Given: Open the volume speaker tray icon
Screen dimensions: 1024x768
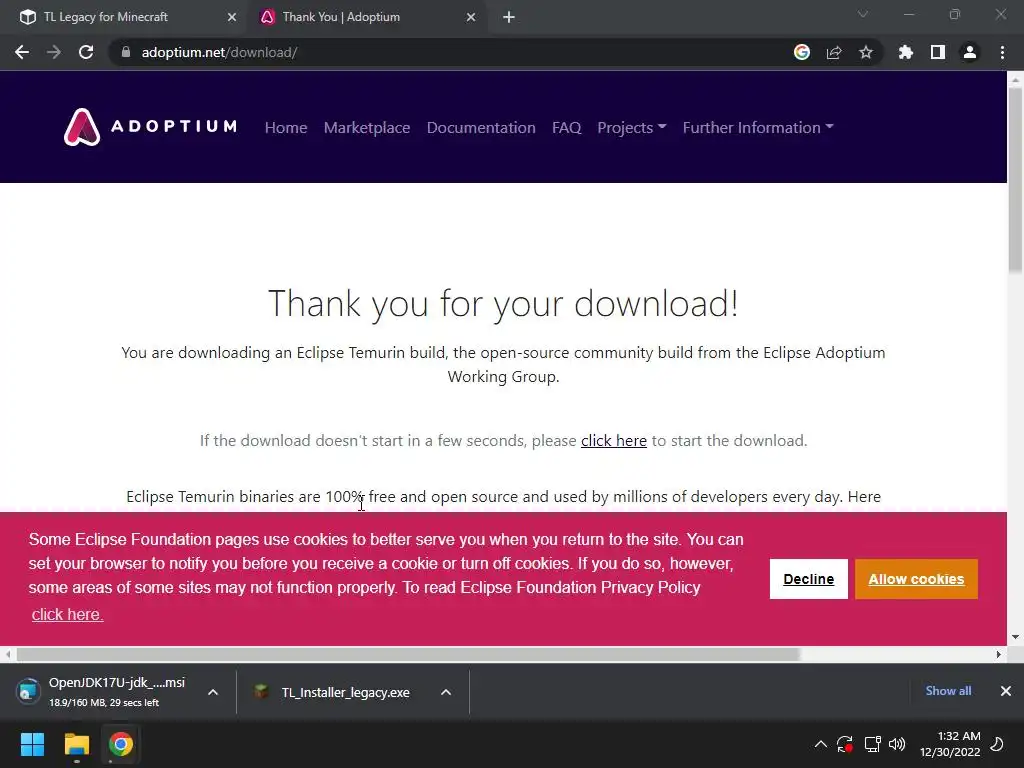Looking at the screenshot, I should 897,744.
